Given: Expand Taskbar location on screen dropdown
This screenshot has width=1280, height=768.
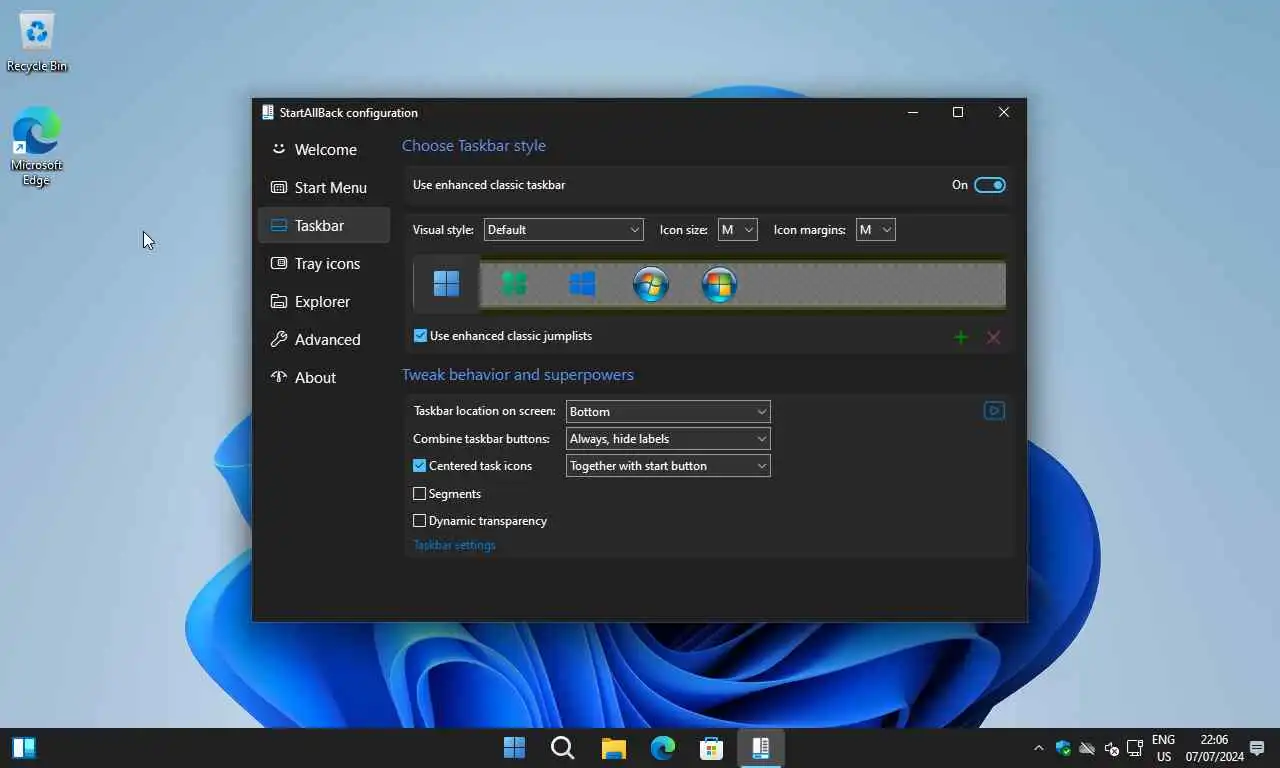Looking at the screenshot, I should pos(668,411).
